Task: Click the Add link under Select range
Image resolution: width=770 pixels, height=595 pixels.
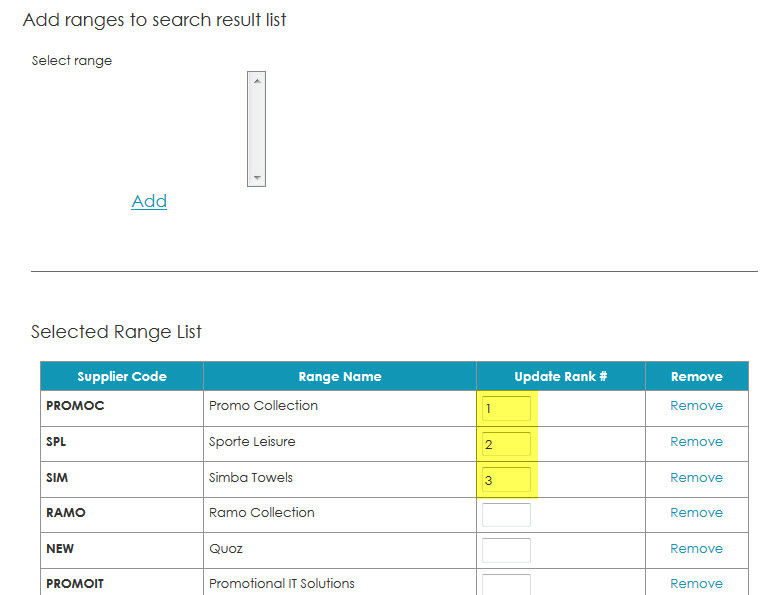Action: [149, 201]
